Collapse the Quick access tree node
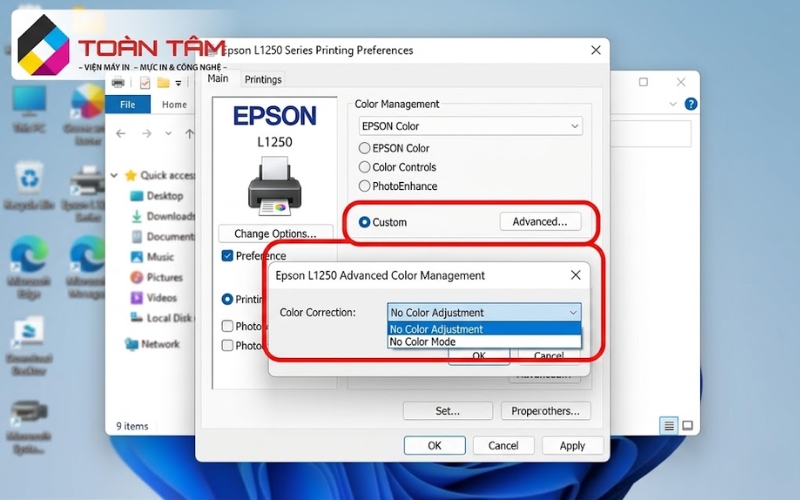The image size is (800, 500). coord(114,176)
